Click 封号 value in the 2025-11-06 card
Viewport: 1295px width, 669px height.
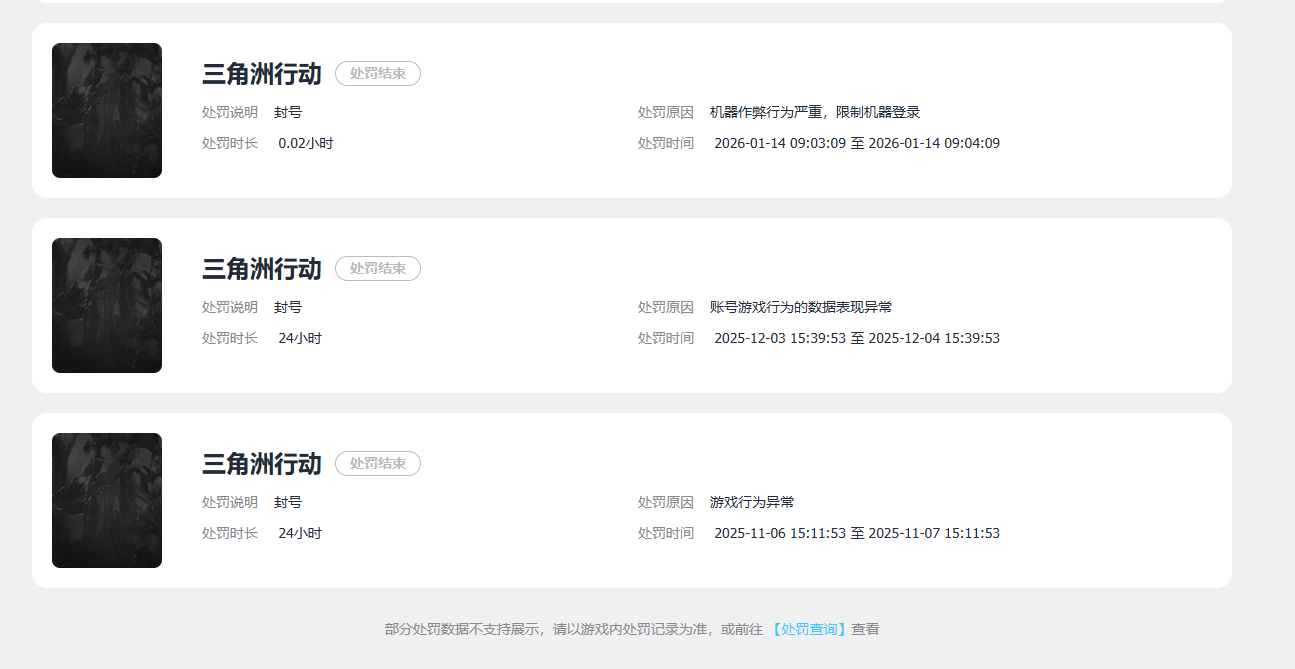(288, 502)
